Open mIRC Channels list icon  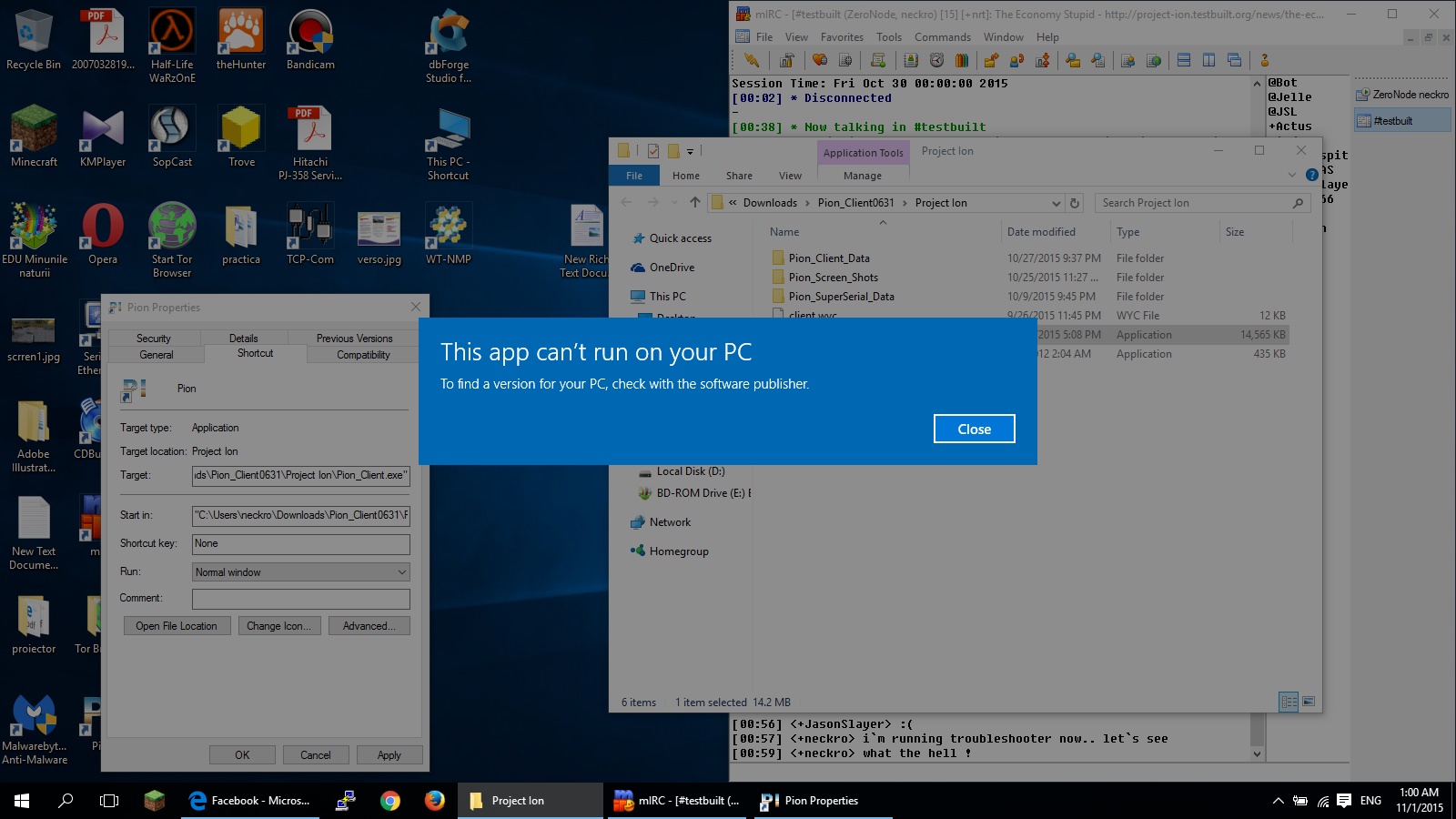[x=845, y=60]
